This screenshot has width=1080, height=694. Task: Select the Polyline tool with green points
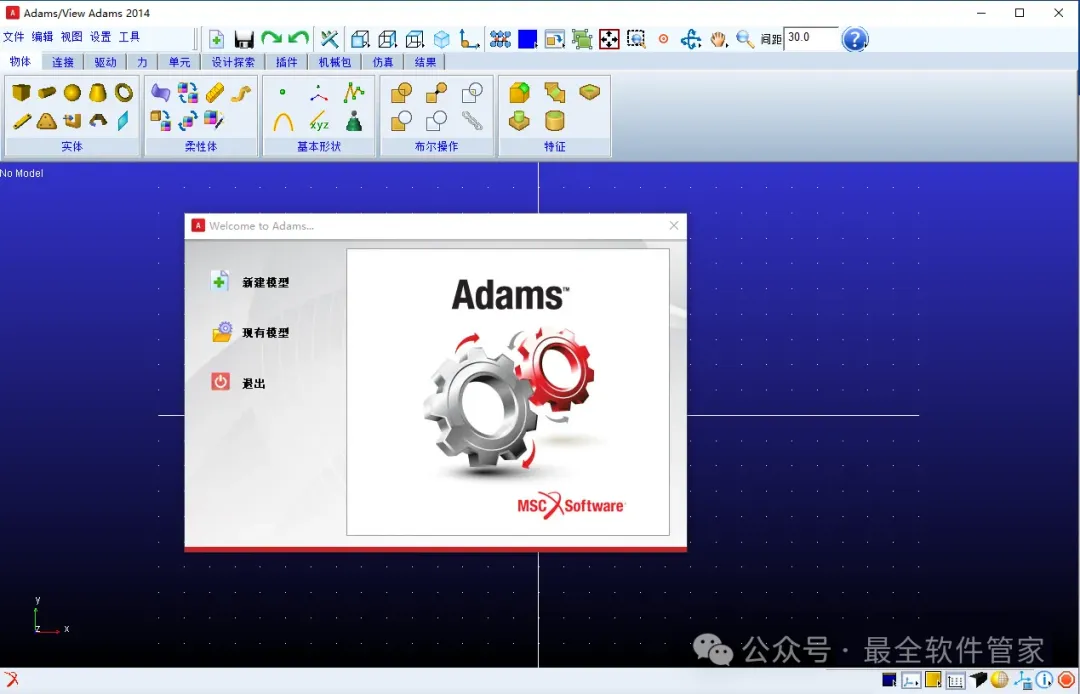[353, 92]
